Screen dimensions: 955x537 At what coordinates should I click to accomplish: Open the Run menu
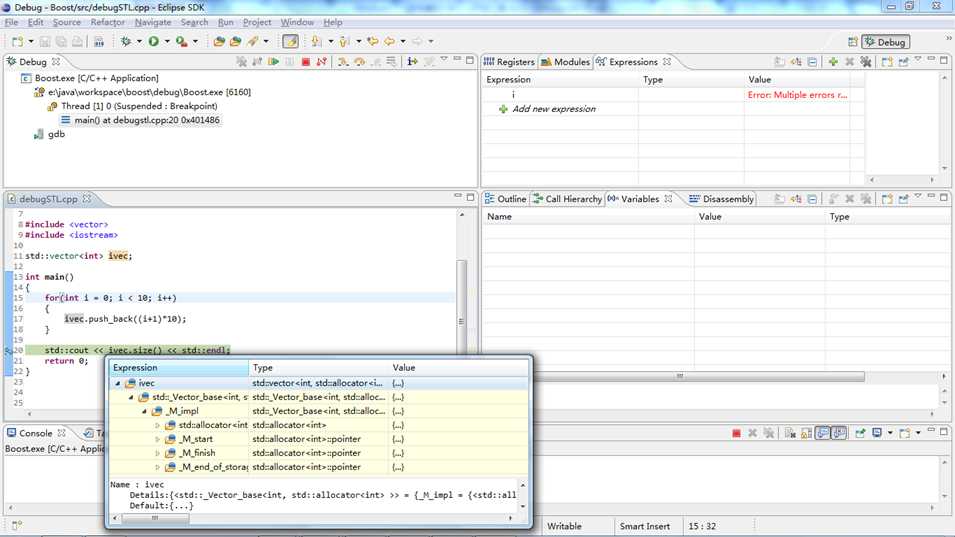point(225,22)
